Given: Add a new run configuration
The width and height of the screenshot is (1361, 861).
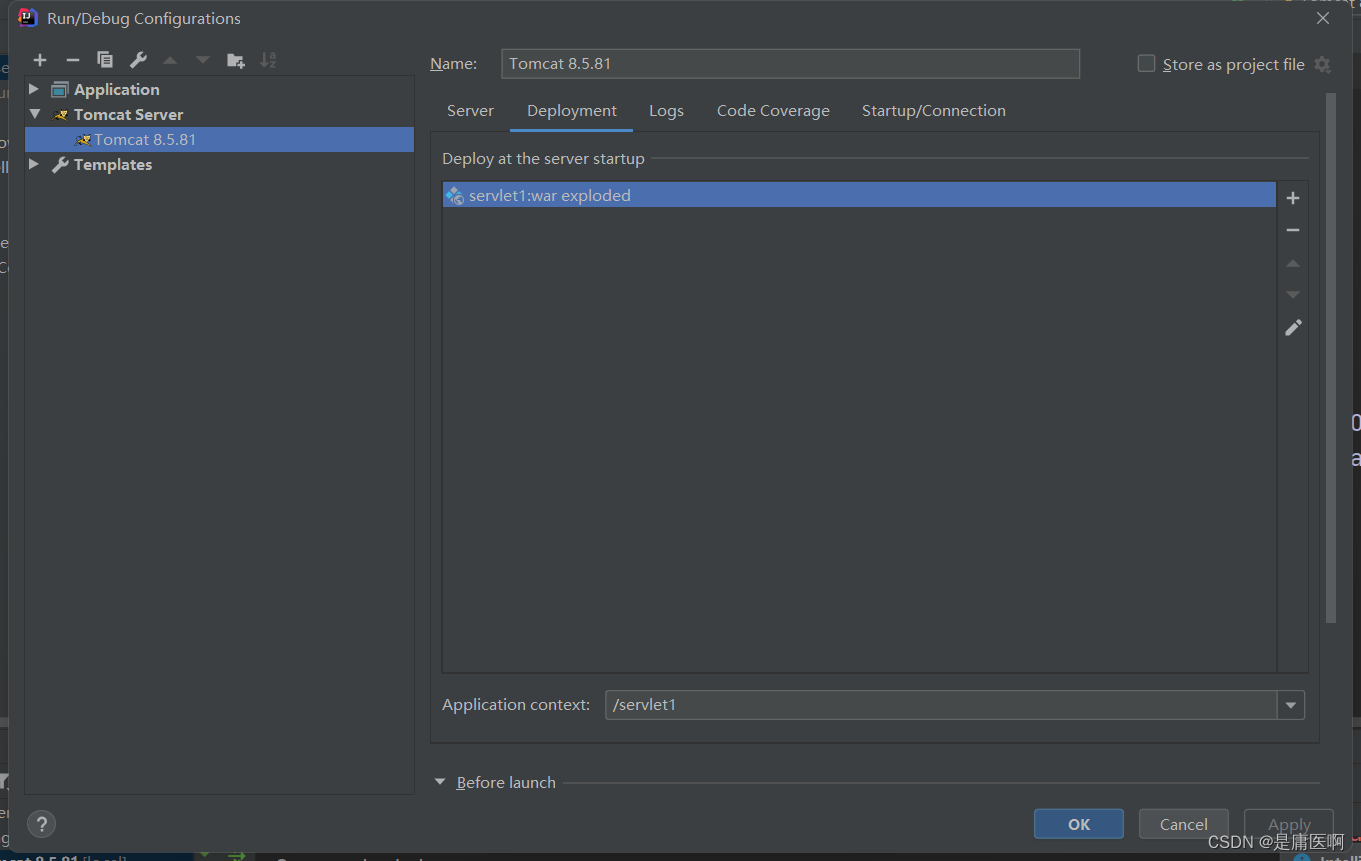Looking at the screenshot, I should (40, 60).
